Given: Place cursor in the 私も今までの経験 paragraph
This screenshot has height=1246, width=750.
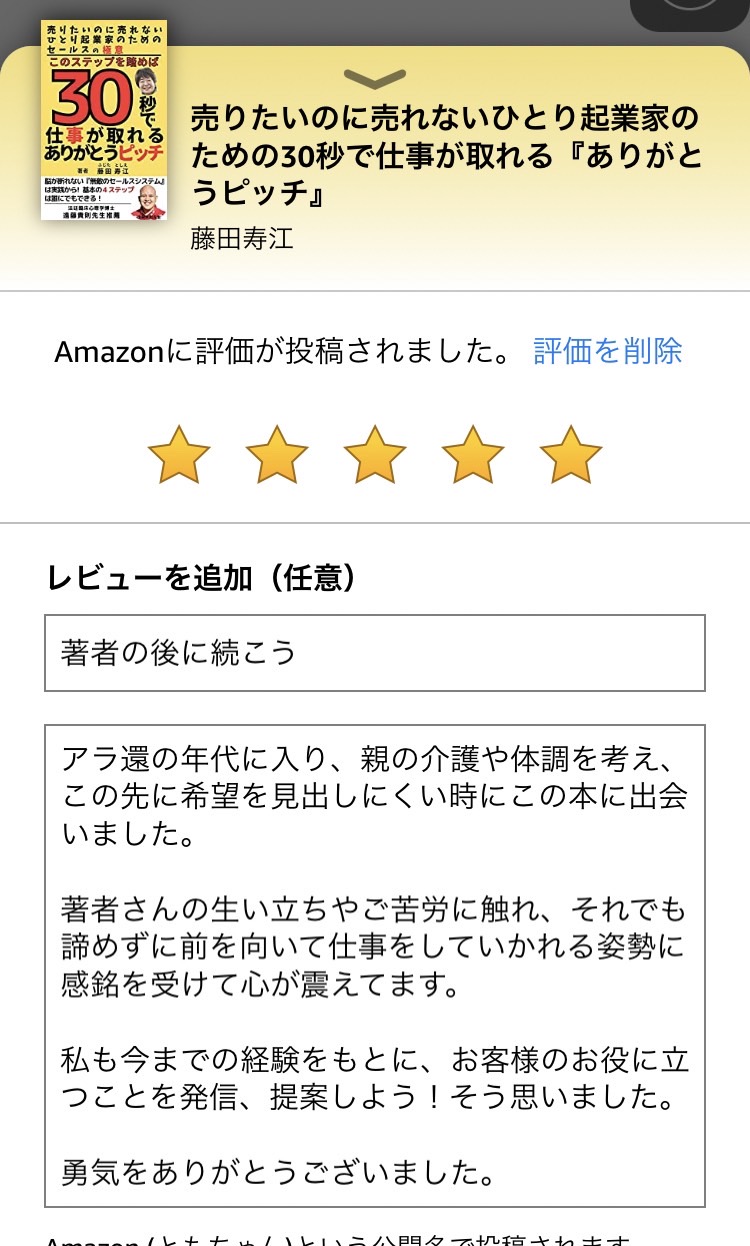Looking at the screenshot, I should 375,1079.
